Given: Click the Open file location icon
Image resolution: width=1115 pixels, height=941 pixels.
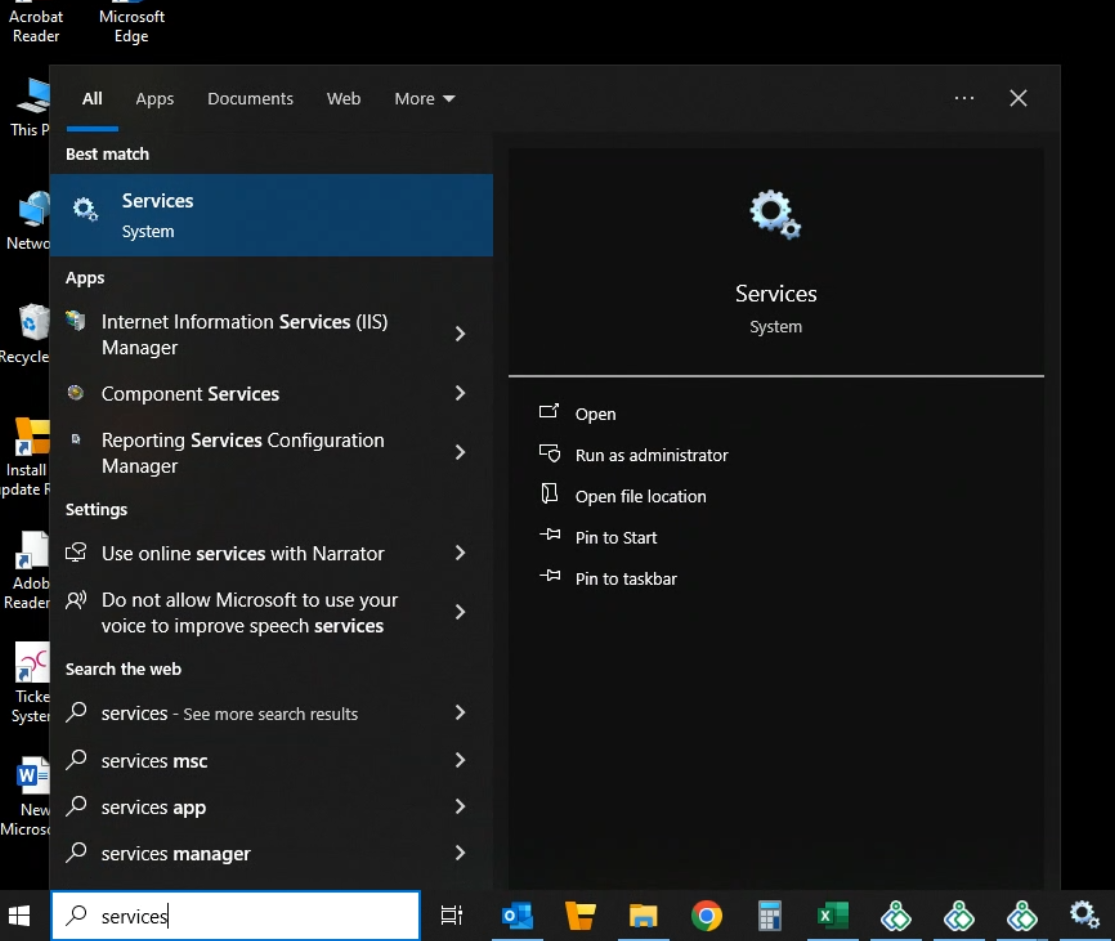Looking at the screenshot, I should [549, 494].
